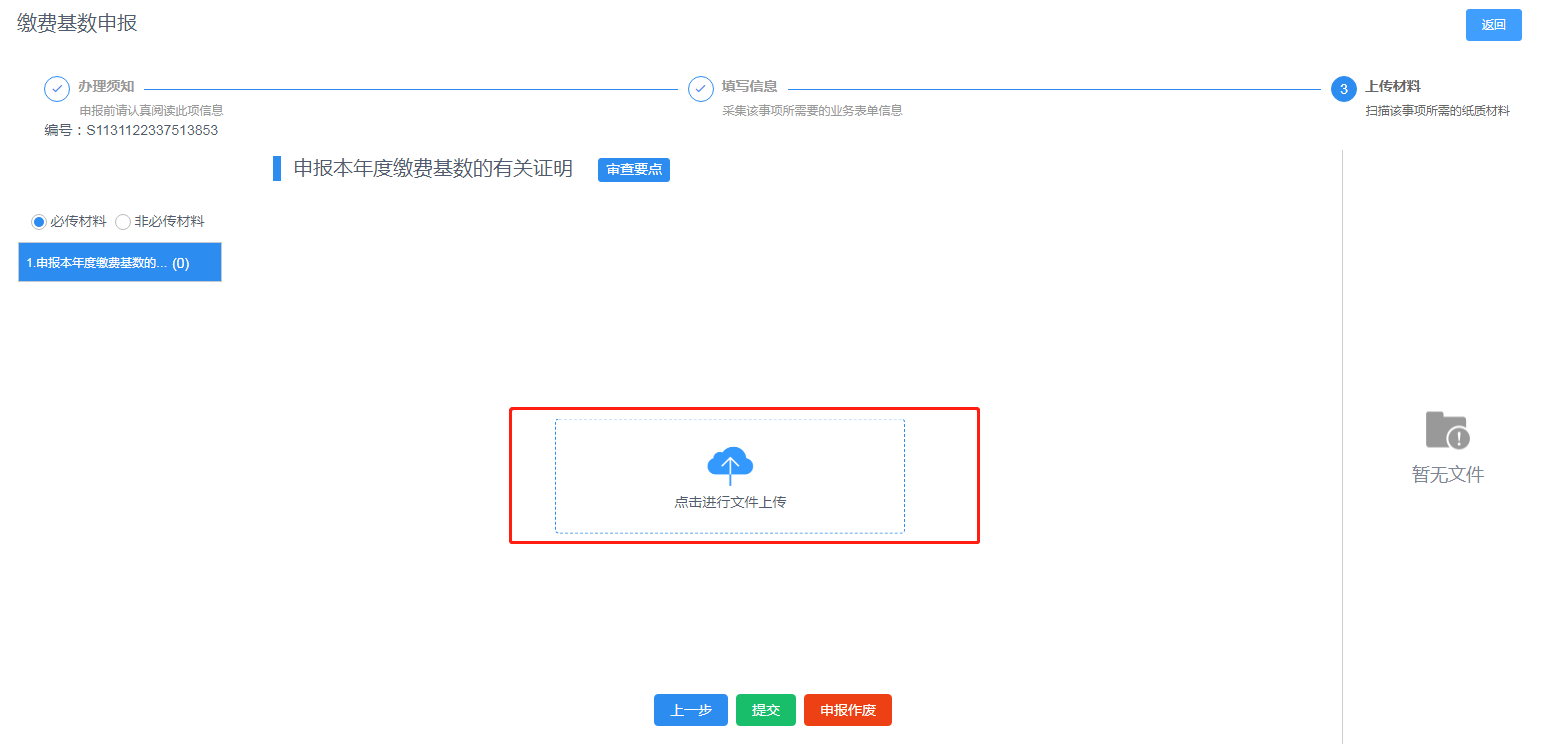This screenshot has width=1554, height=749.
Task: Click the 上传材料 step label
Action: 1392,87
